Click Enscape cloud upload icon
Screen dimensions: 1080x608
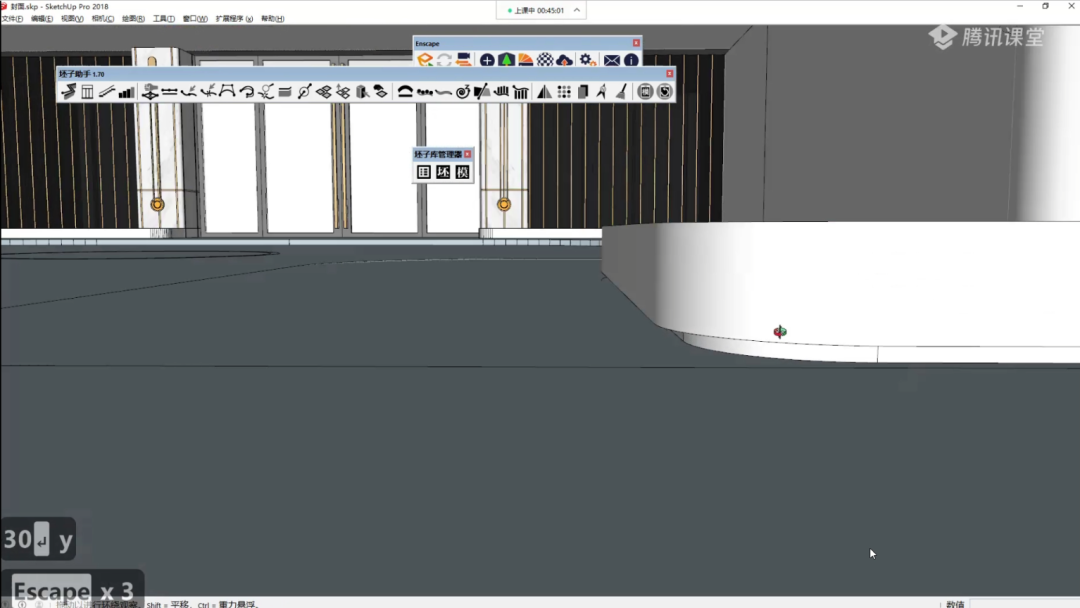click(564, 61)
